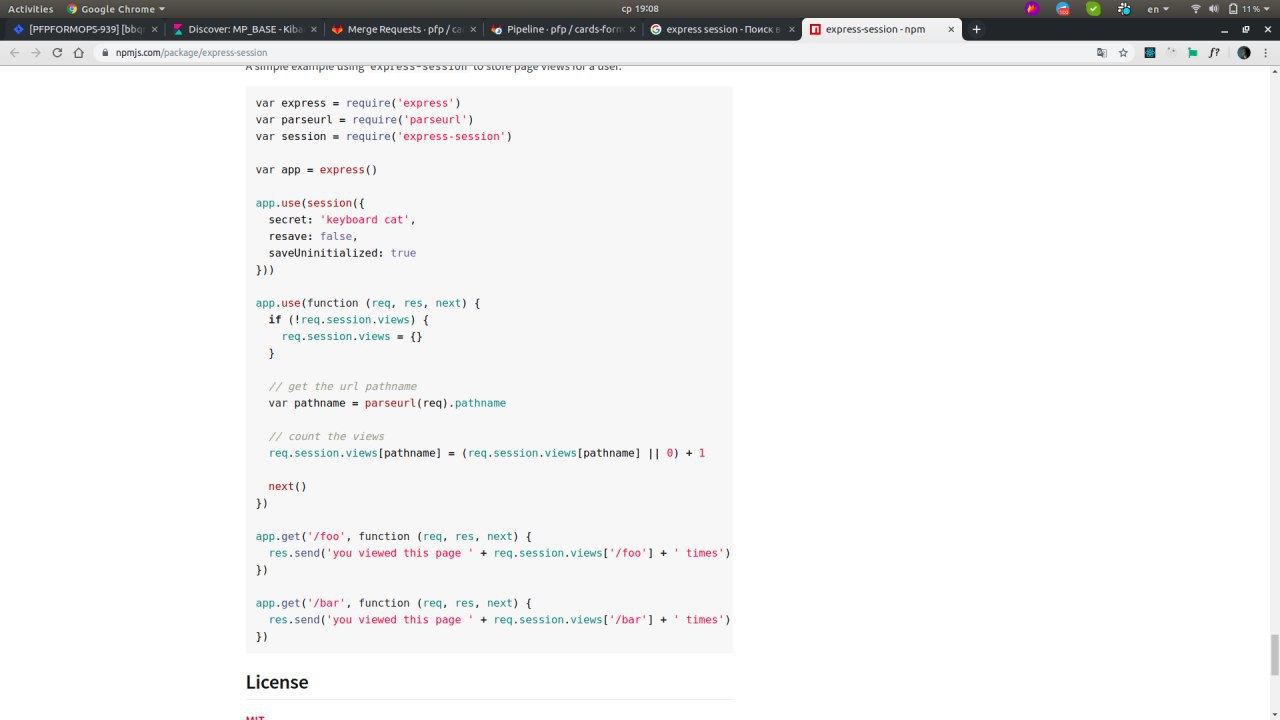
Task: Go back to the previous page
Action: 14,52
